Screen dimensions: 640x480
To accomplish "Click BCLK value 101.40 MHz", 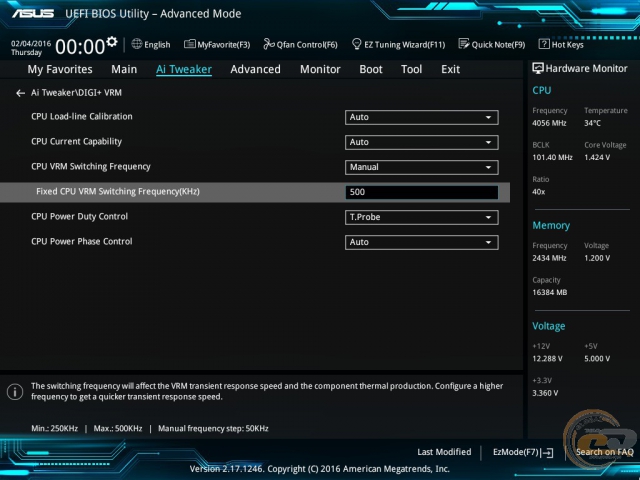I will click(552, 157).
